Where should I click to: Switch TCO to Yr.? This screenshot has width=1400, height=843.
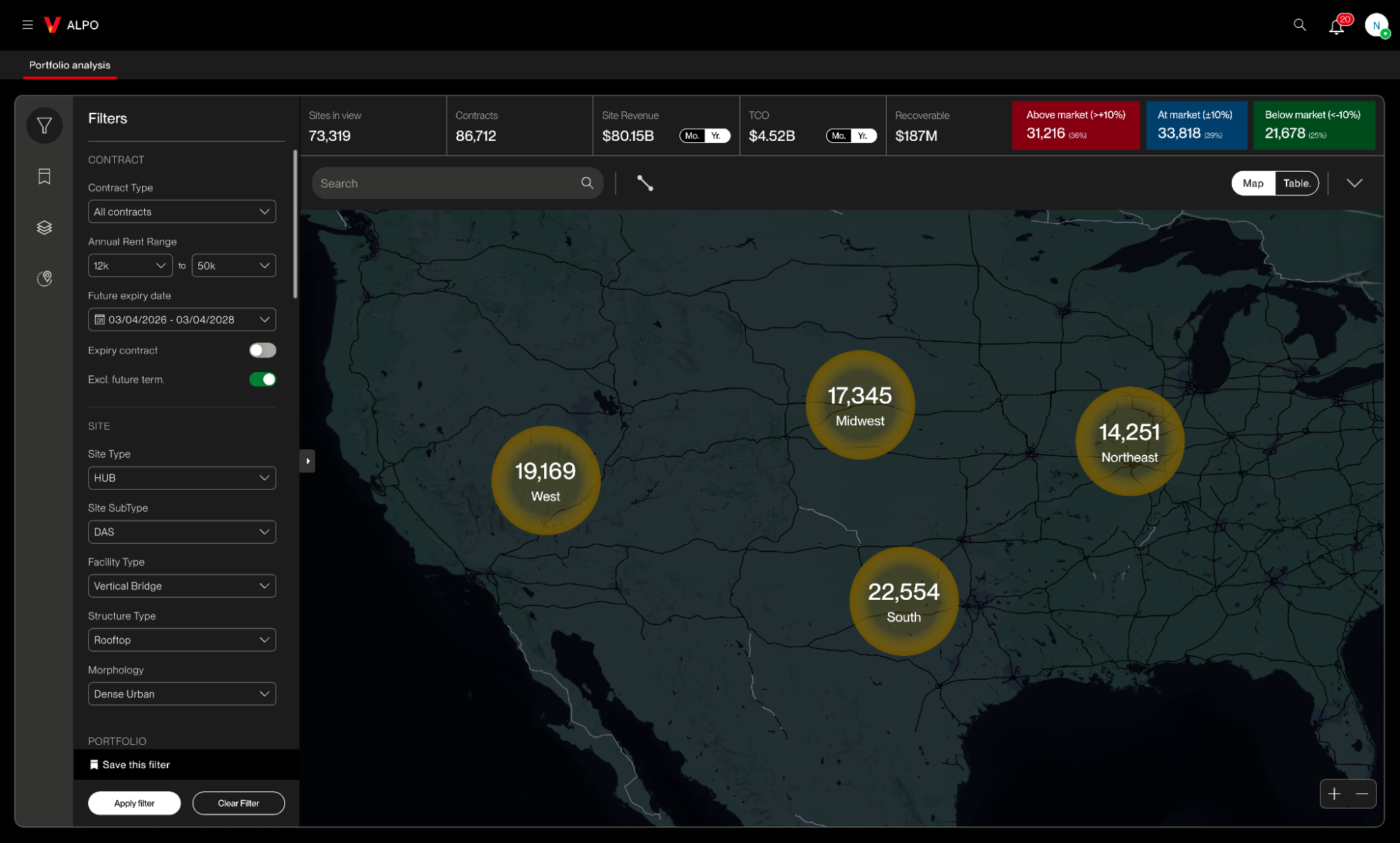[863, 136]
